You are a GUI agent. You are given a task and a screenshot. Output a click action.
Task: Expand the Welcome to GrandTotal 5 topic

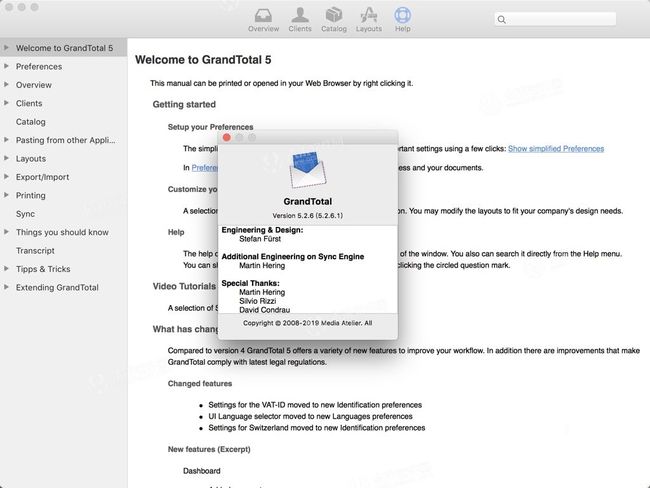[6, 48]
